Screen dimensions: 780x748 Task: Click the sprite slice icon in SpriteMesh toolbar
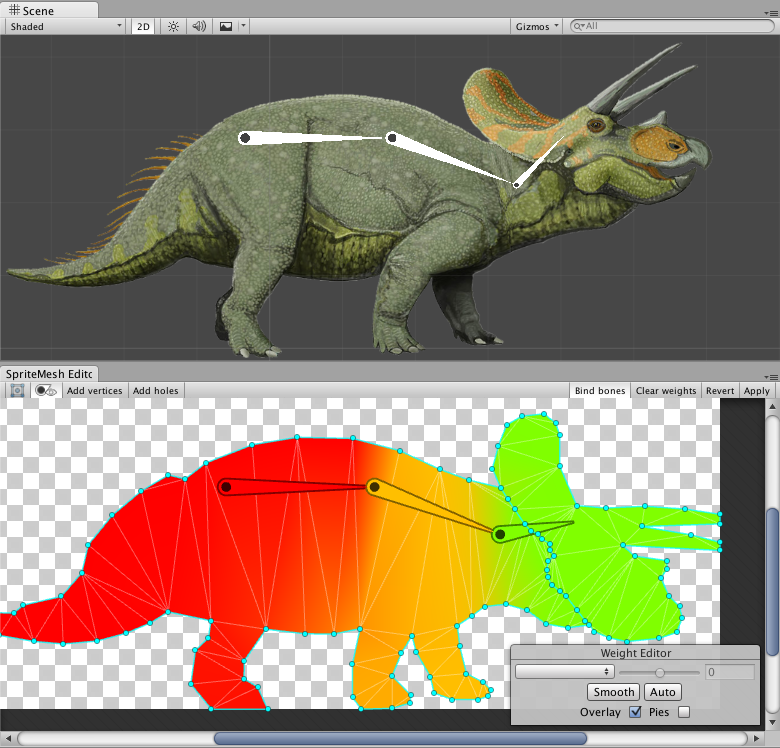click(x=17, y=391)
